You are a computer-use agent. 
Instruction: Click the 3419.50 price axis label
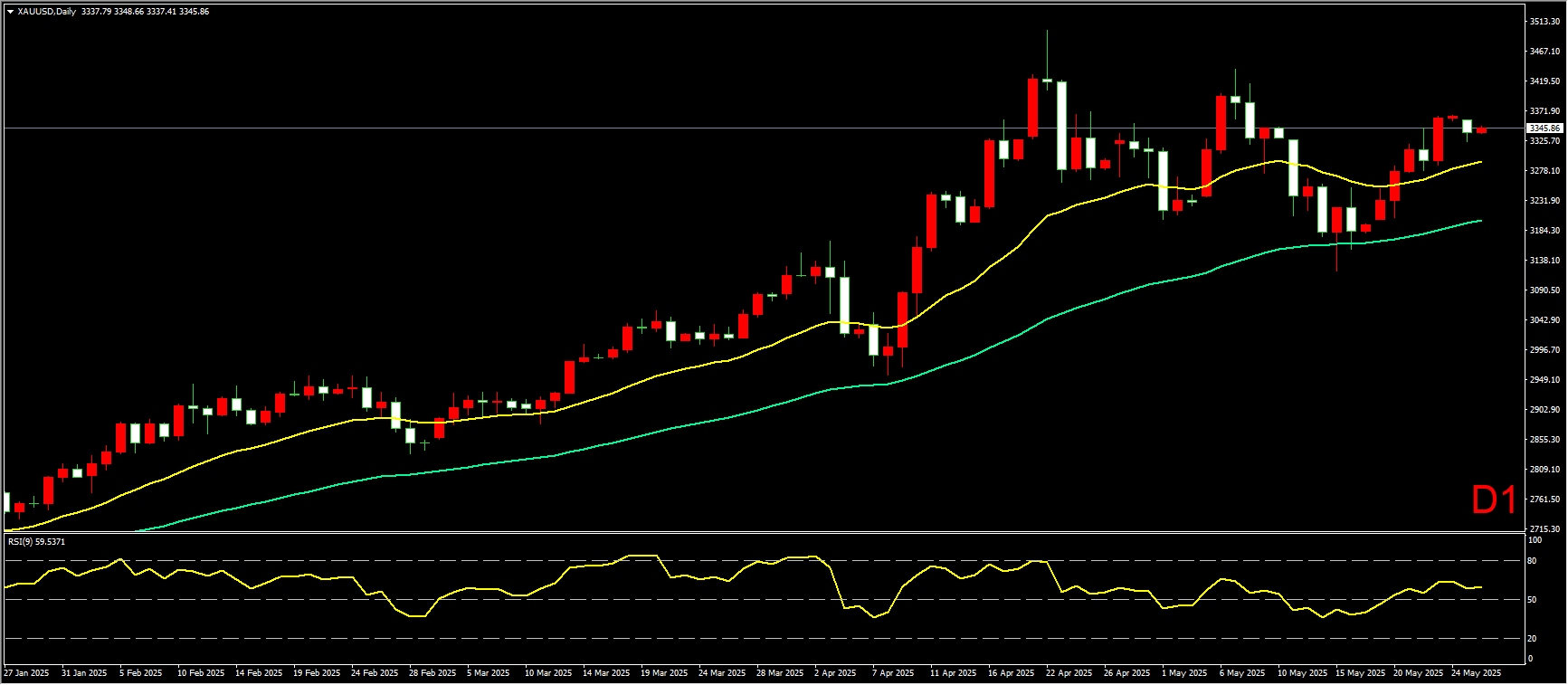coord(1544,81)
